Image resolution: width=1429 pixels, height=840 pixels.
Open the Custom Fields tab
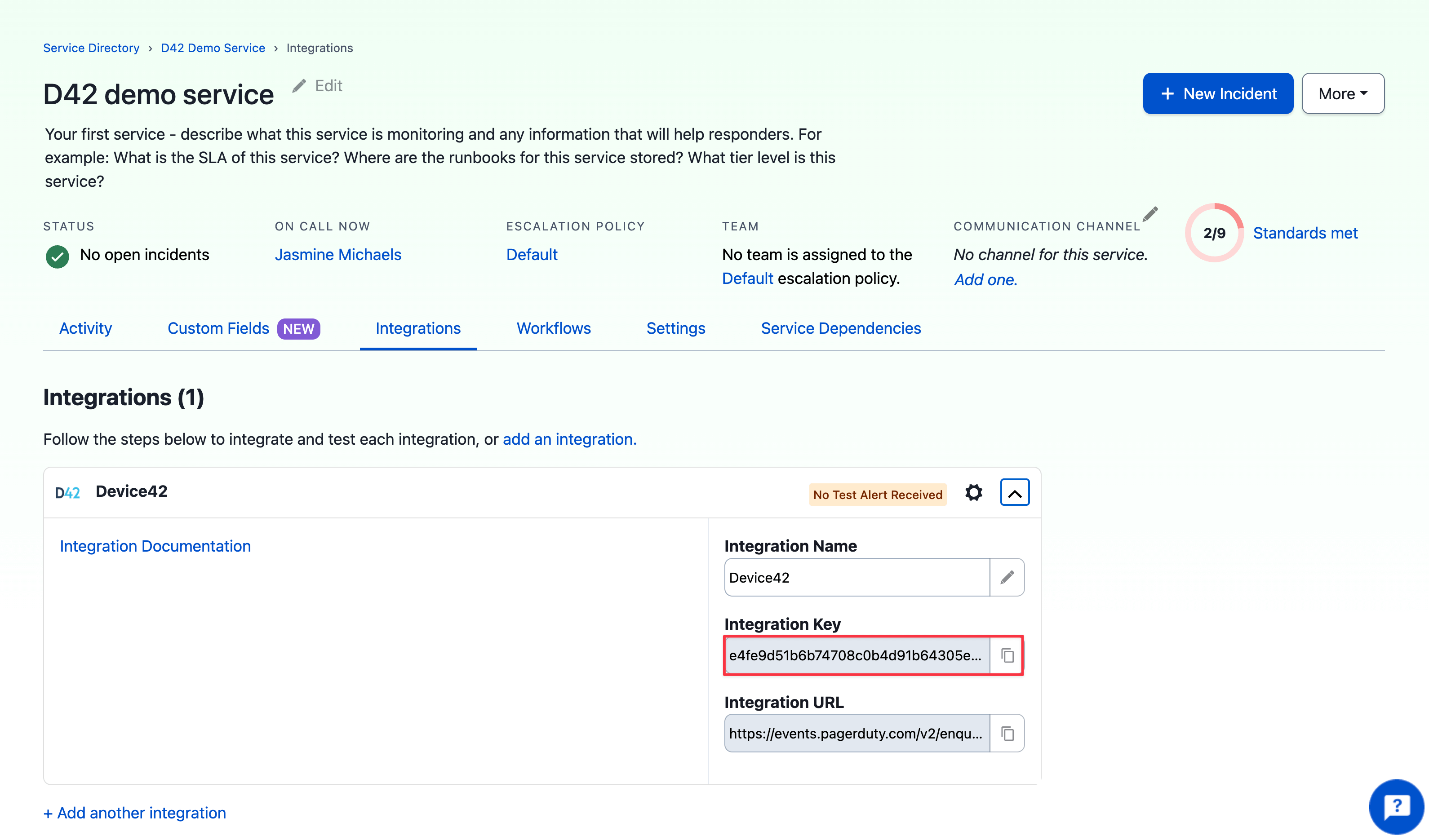(218, 328)
